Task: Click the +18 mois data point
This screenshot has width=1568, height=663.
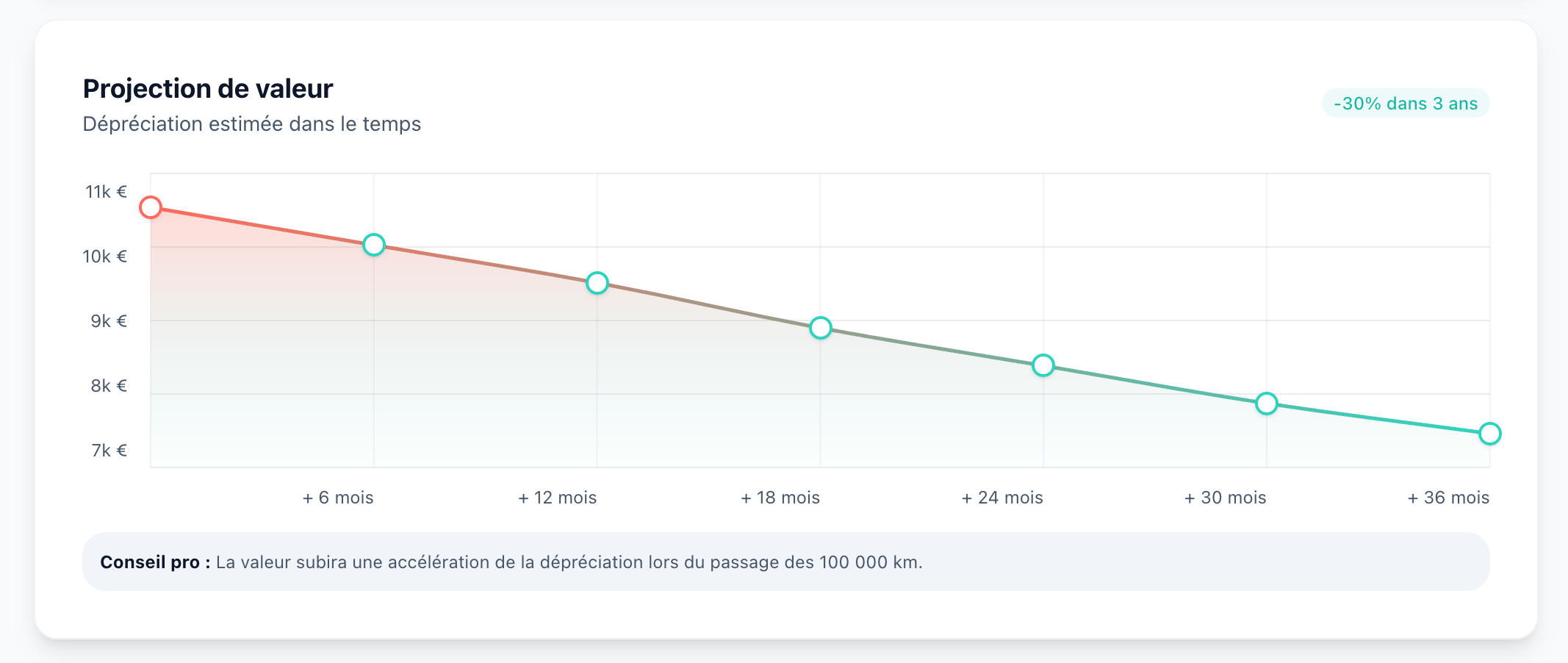Action: pos(821,328)
